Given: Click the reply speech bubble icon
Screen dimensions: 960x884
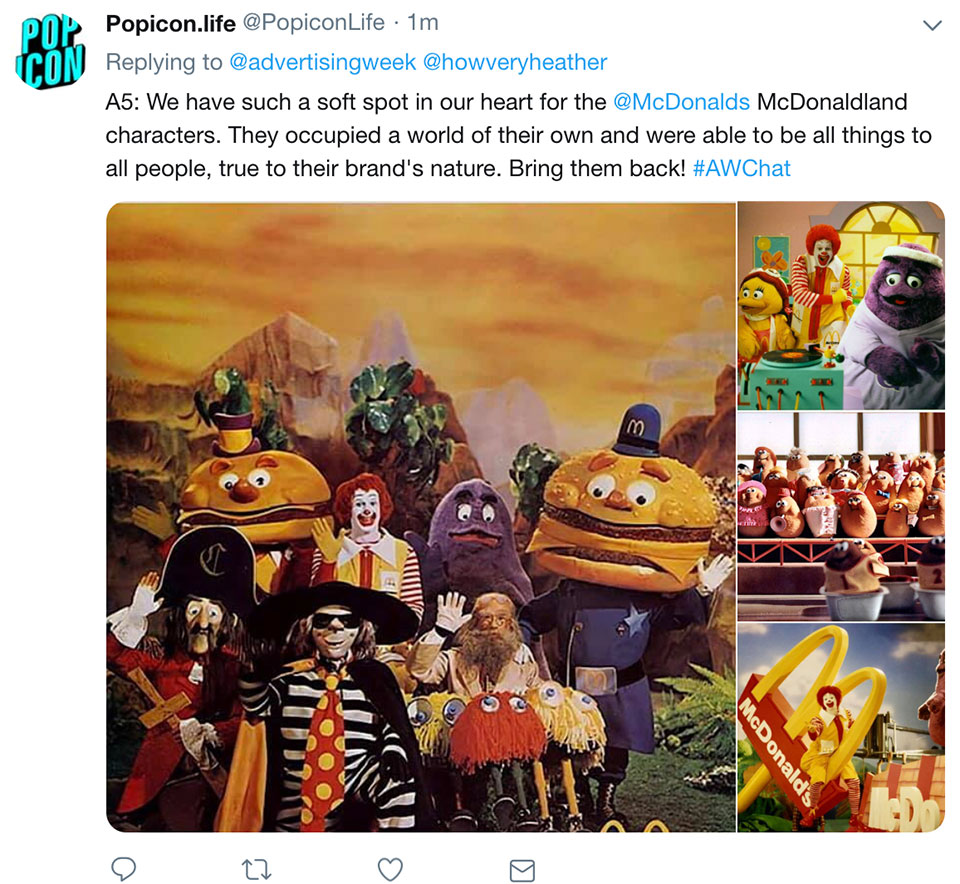Looking at the screenshot, I should [x=123, y=869].
